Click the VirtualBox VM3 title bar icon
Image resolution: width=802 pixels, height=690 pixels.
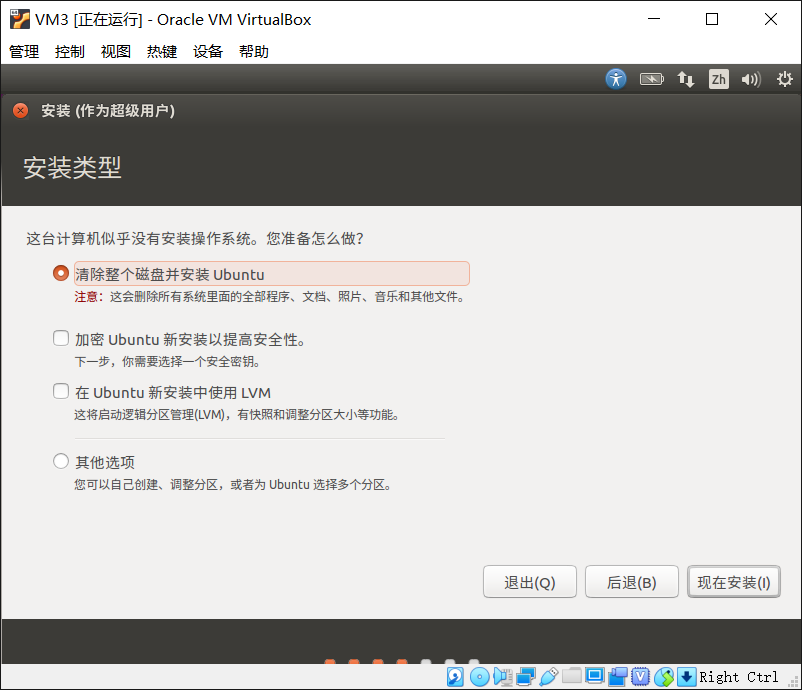[19, 19]
